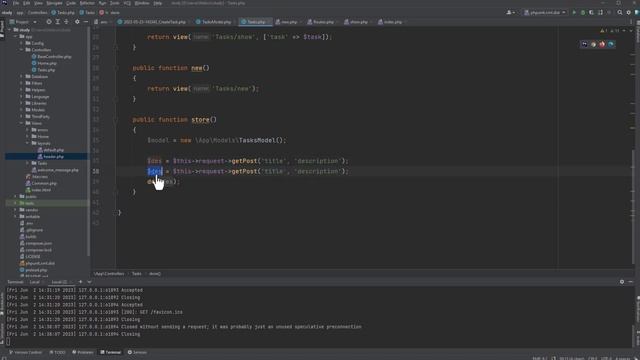Select header.php in layouts folder
This screenshot has width=640, height=360.
[51, 156]
